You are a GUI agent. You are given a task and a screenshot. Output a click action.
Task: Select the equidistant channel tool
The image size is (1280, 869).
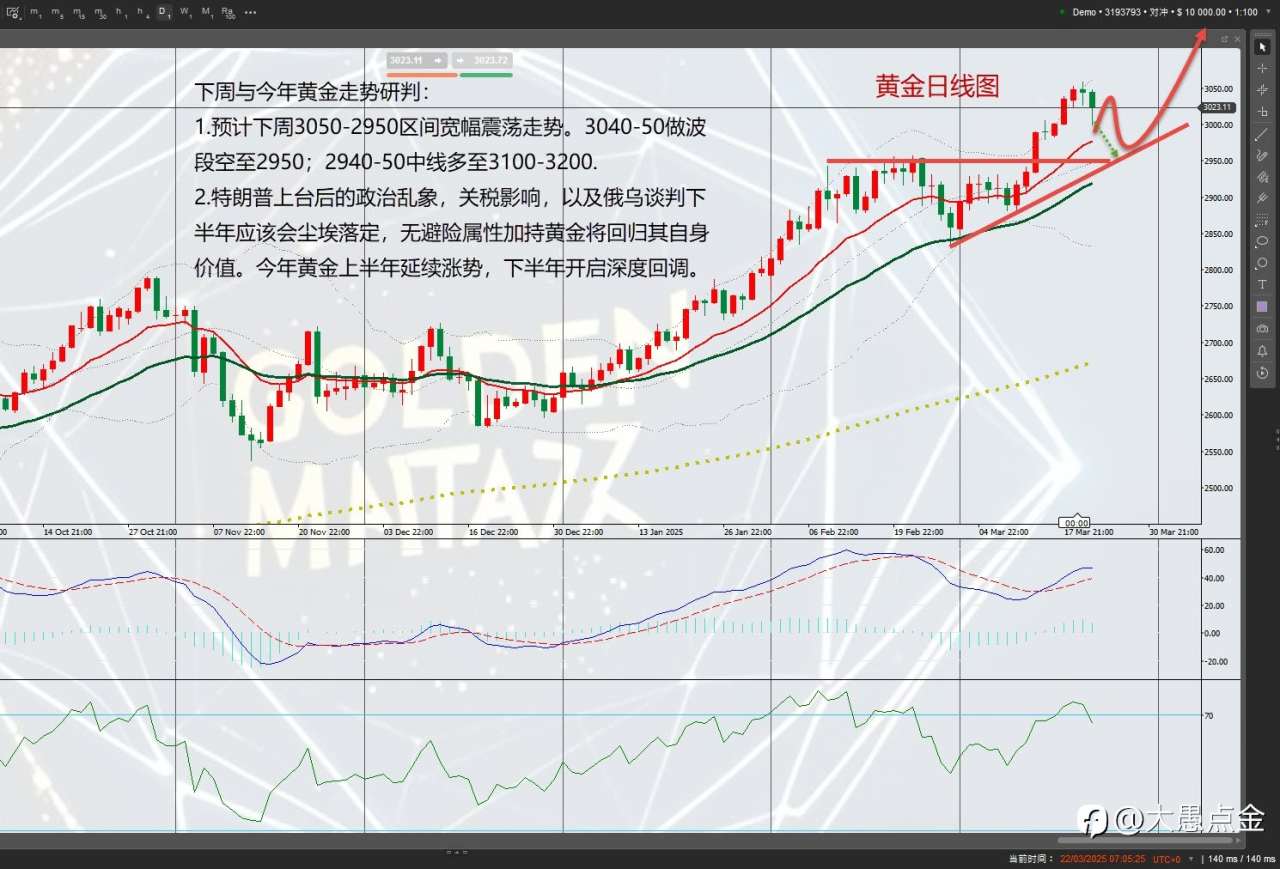(1262, 176)
